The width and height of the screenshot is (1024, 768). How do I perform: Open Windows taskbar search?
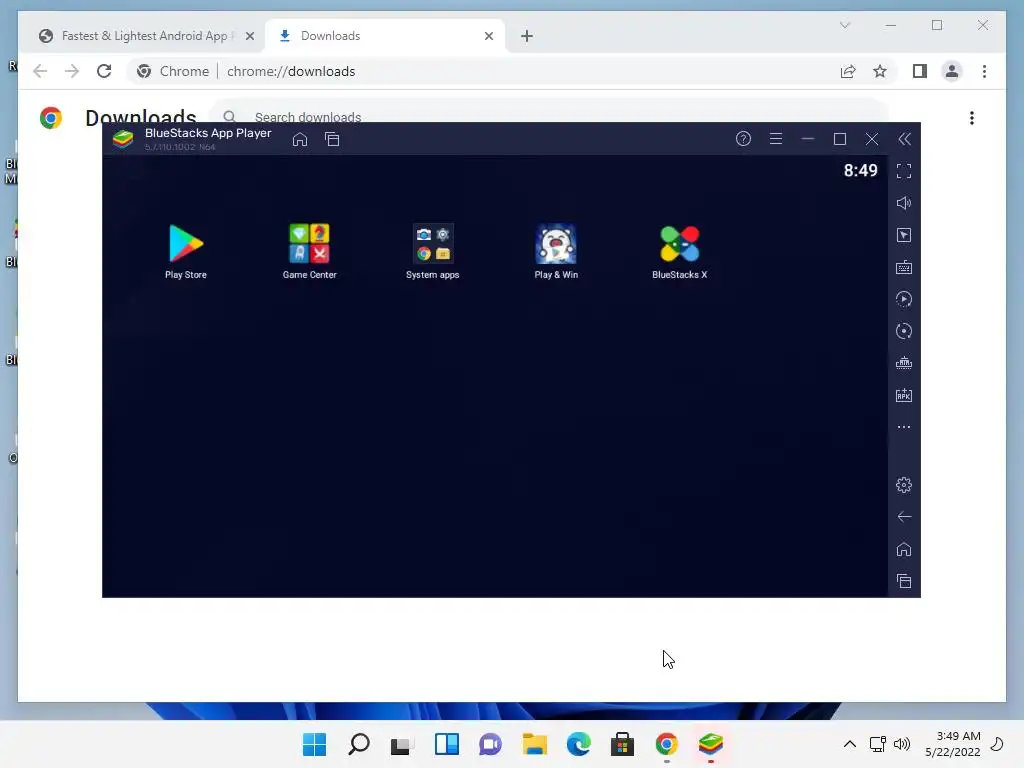click(359, 744)
